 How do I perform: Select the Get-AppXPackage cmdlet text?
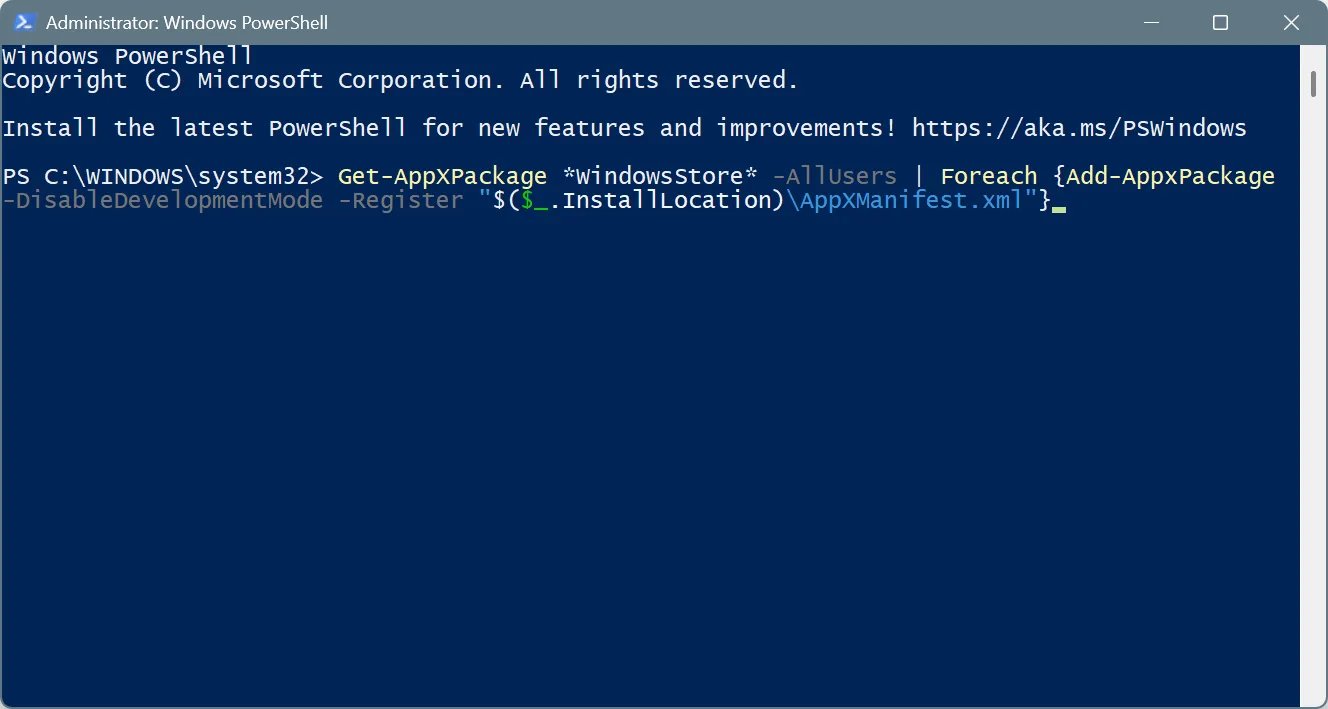441,175
